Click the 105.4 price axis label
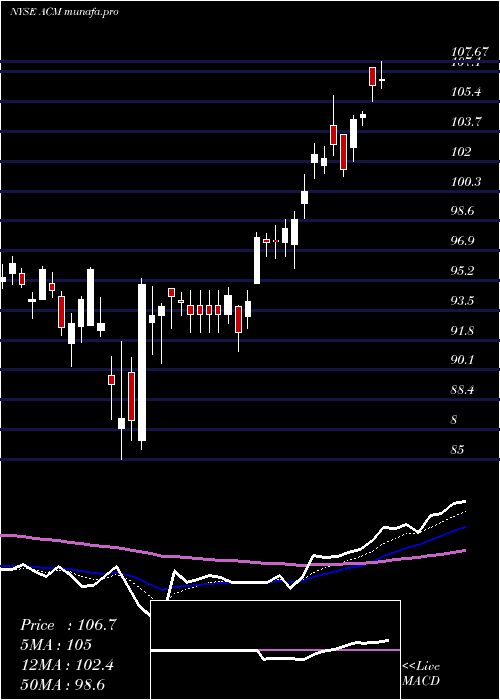The image size is (500, 700). point(466,92)
